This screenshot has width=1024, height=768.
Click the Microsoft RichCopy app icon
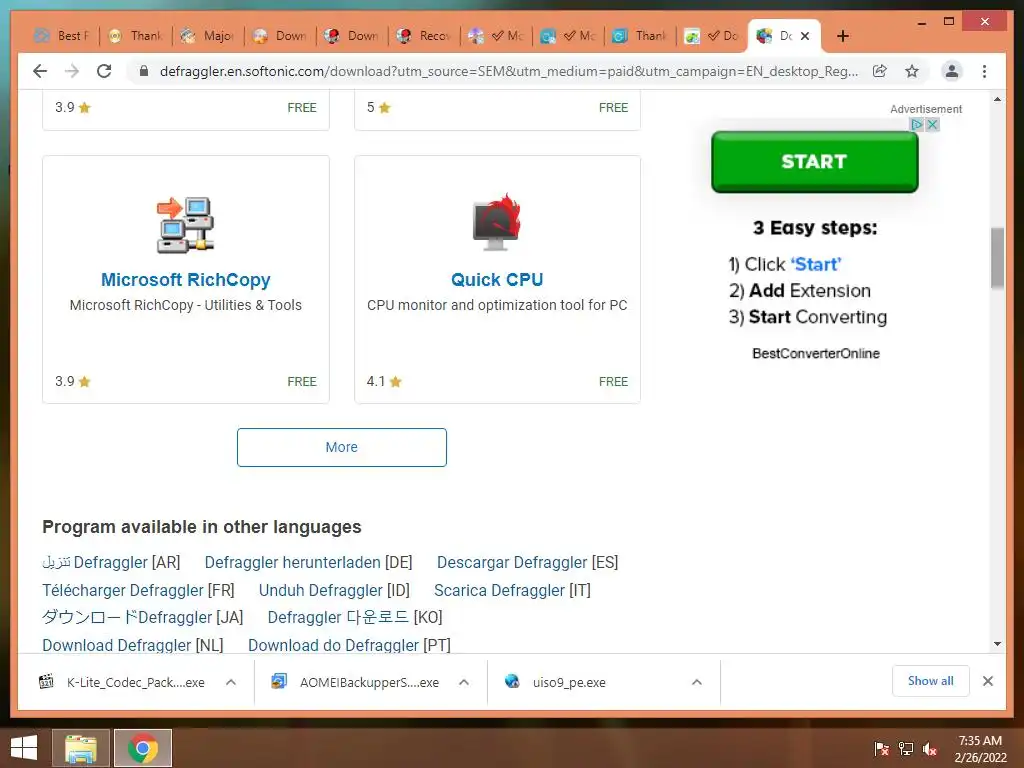tap(185, 224)
